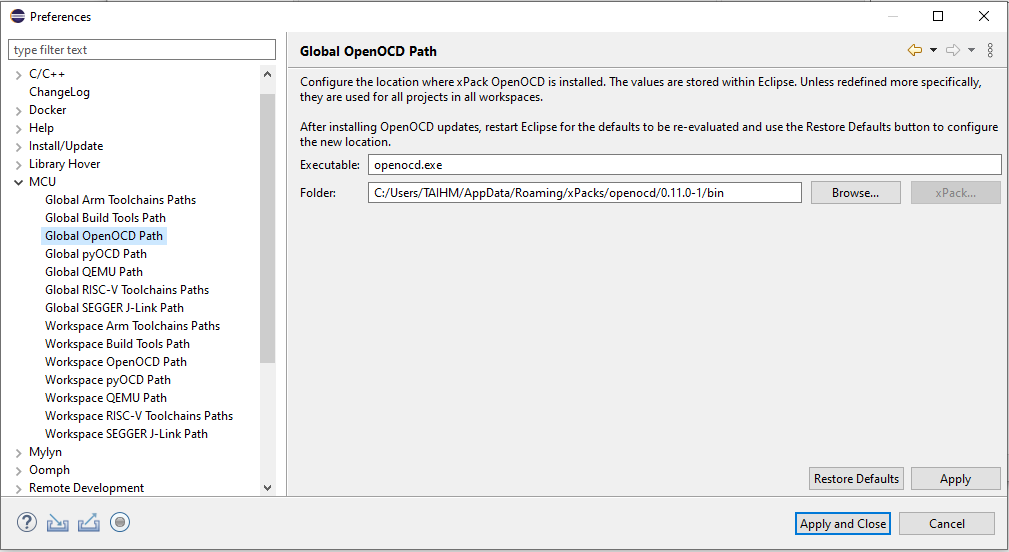1009x552 pixels.
Task: Click Apply and Close
Action: [x=842, y=524]
